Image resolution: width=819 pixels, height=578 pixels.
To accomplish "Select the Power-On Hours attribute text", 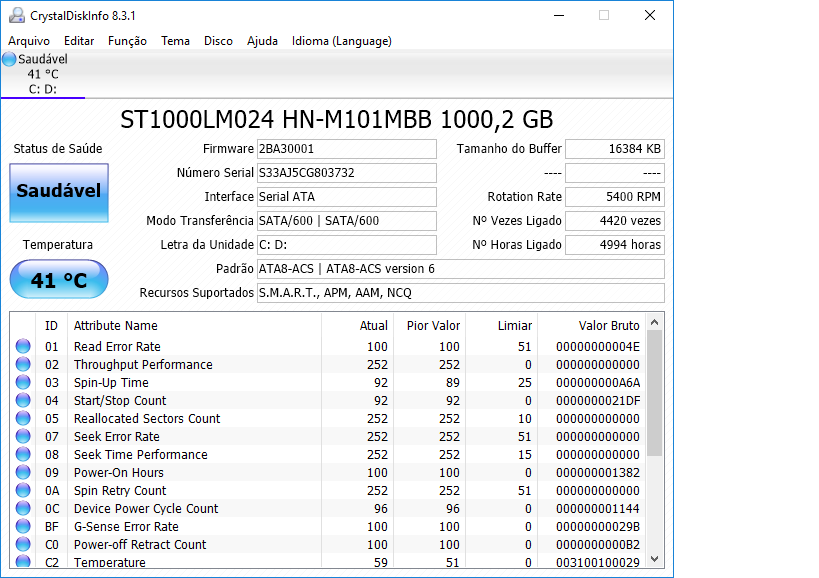I will [119, 473].
